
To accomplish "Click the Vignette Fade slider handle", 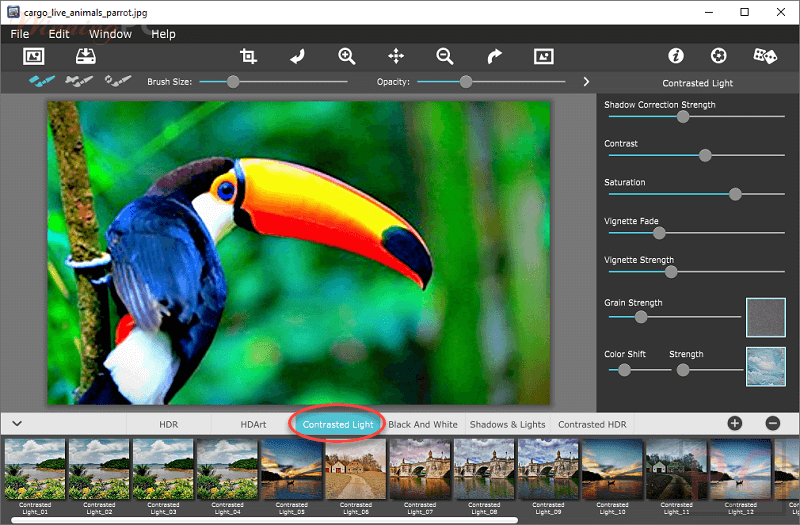I will click(659, 233).
